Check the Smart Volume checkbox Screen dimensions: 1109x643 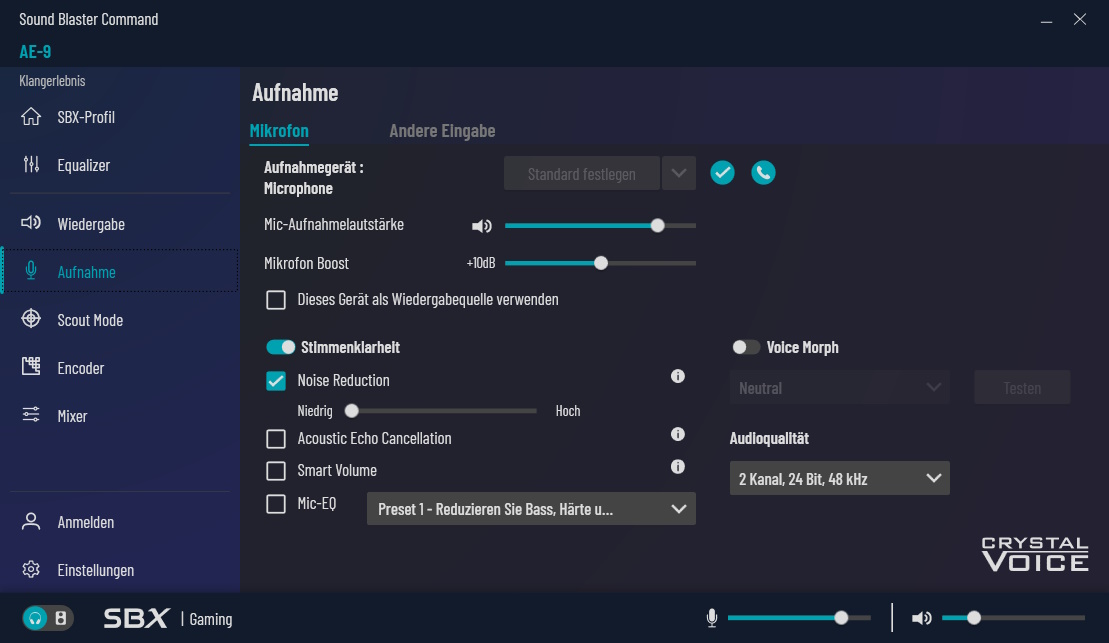pyautogui.click(x=276, y=471)
